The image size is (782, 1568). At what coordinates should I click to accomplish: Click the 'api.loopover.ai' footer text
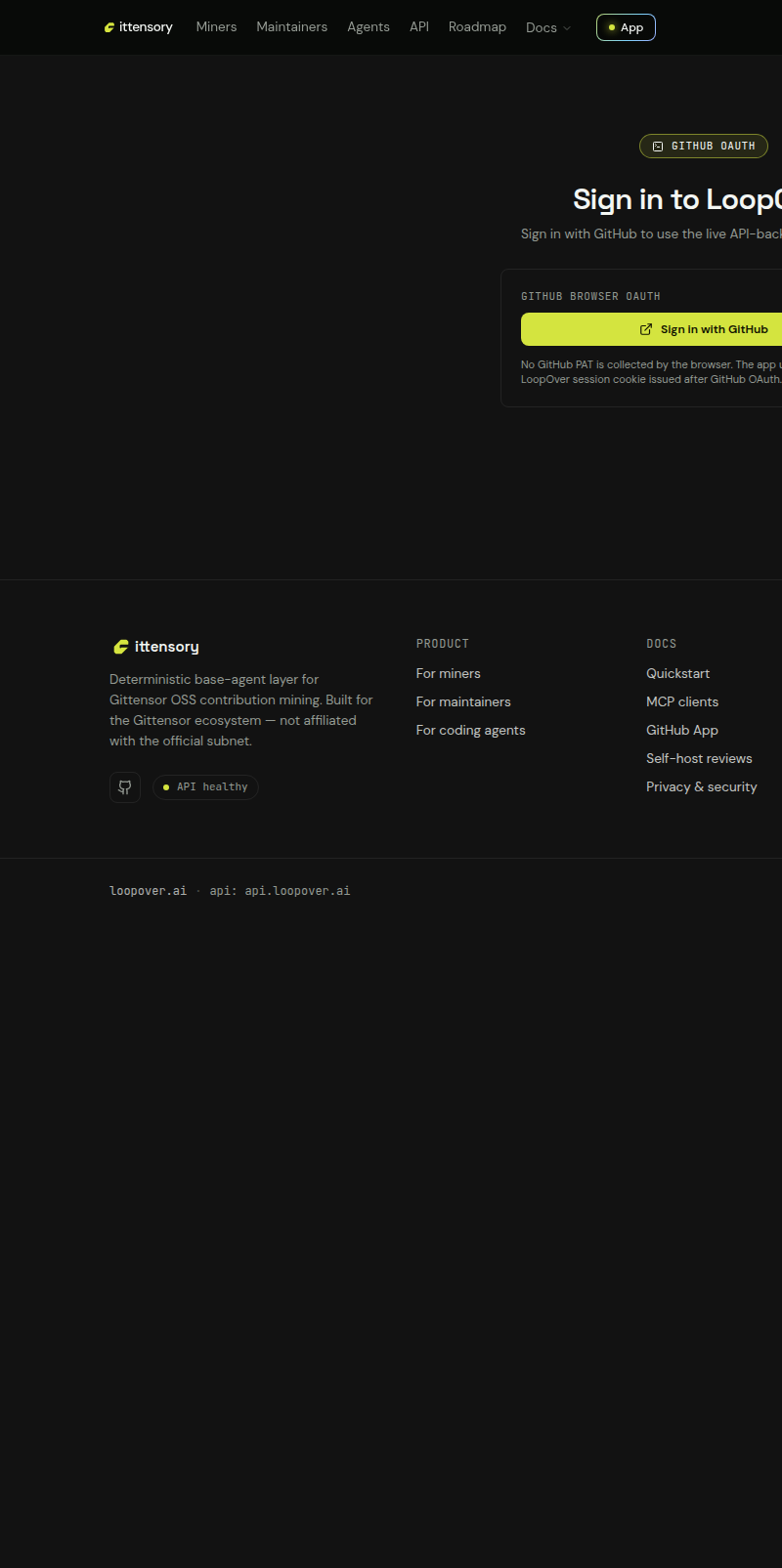297,891
